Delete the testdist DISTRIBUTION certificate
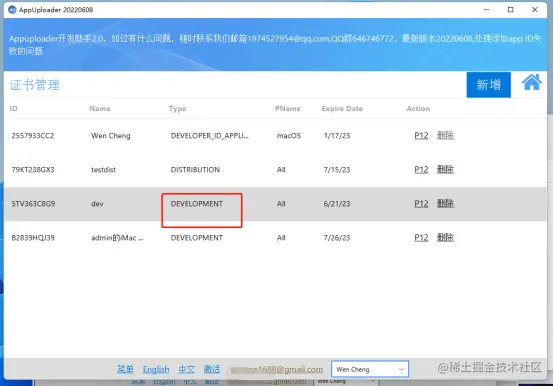The image size is (554, 386). 445,170
